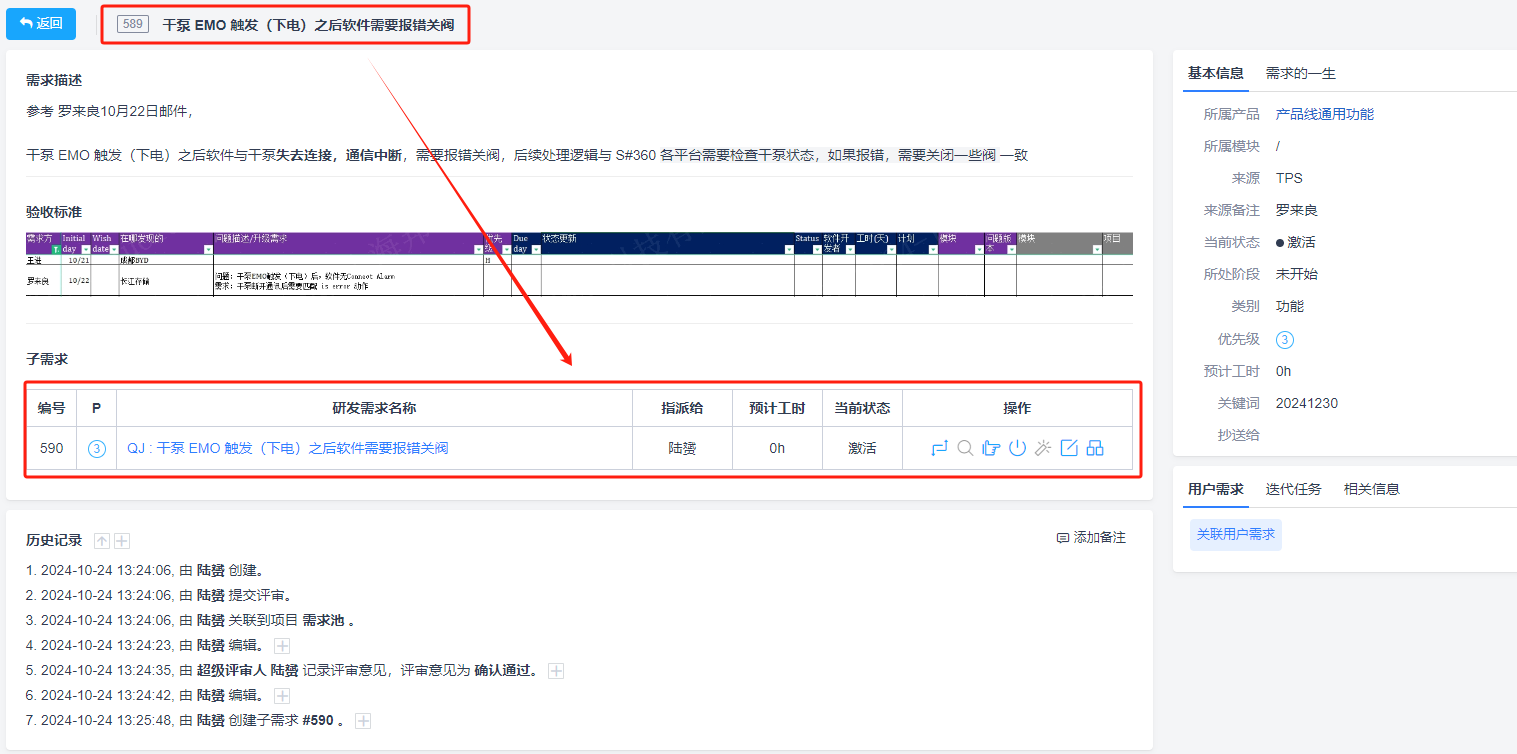Click history entry 2 提交评审

[159, 596]
